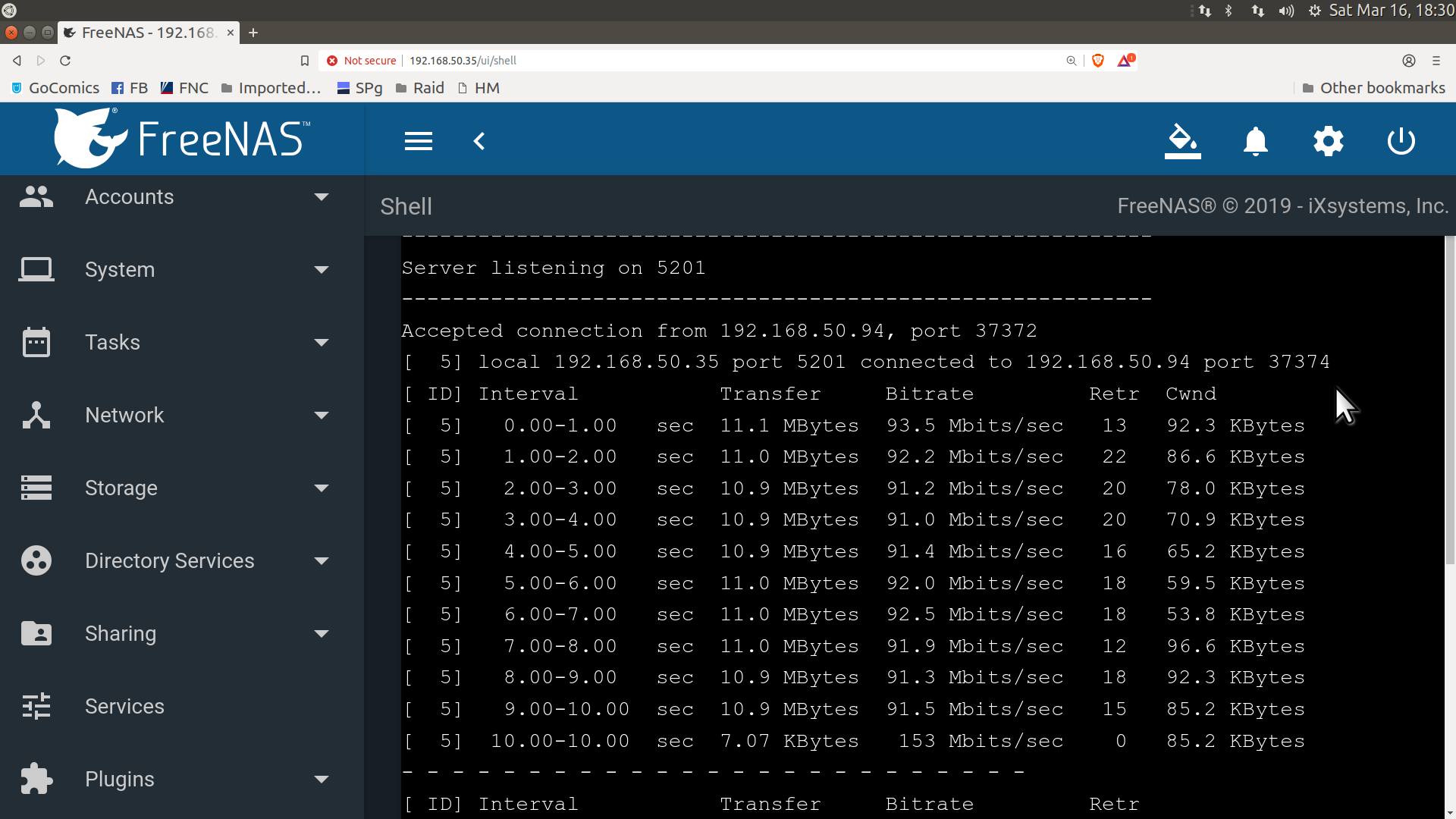Open the Raid bookmarks folder
Viewport: 1456px width, 819px height.
pos(420,88)
